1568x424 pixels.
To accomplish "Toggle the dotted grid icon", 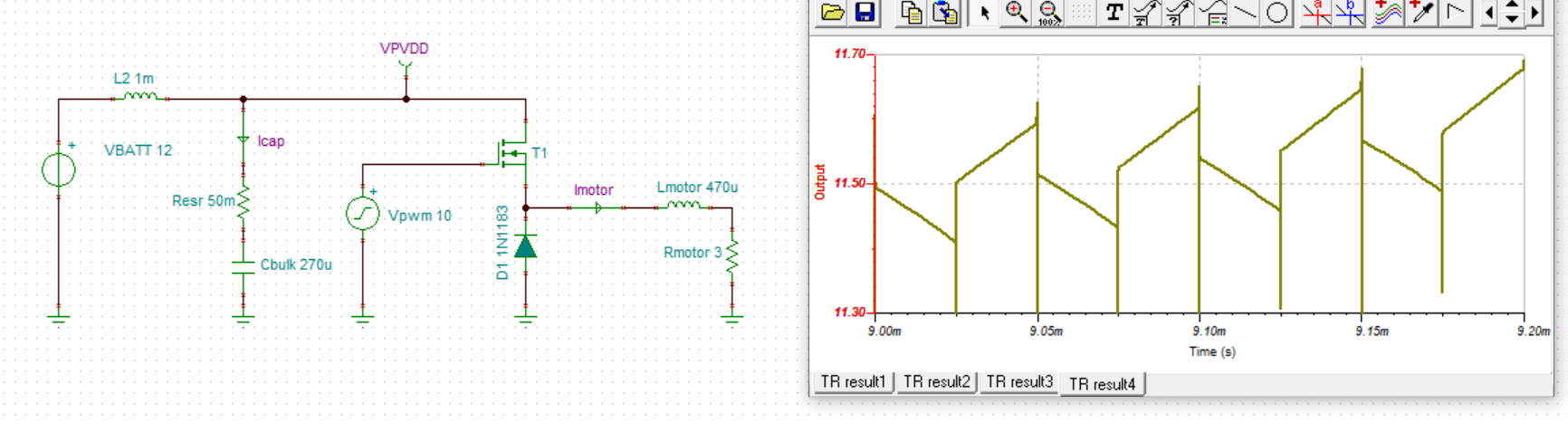I will point(1081,13).
